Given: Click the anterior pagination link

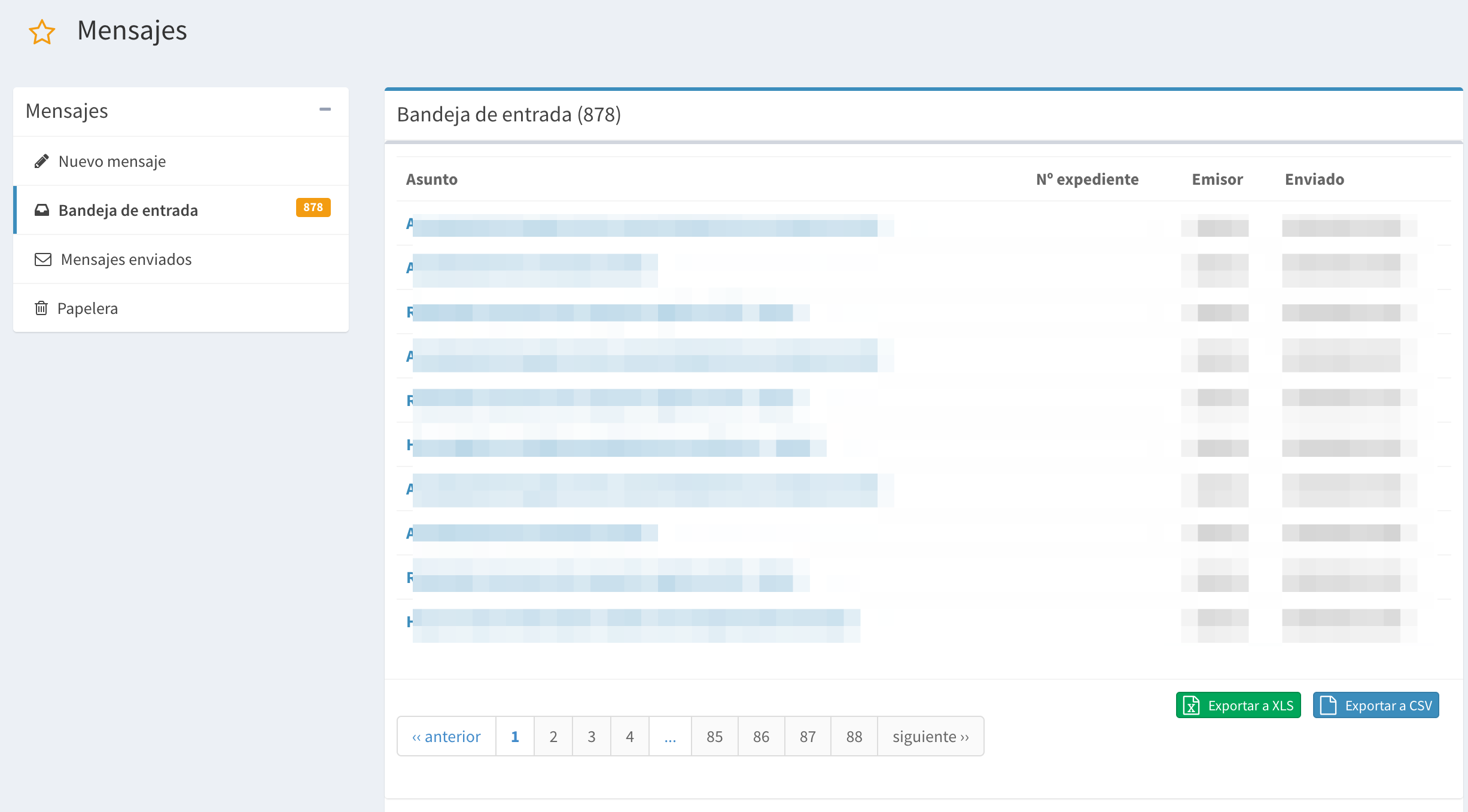Looking at the screenshot, I should point(446,737).
